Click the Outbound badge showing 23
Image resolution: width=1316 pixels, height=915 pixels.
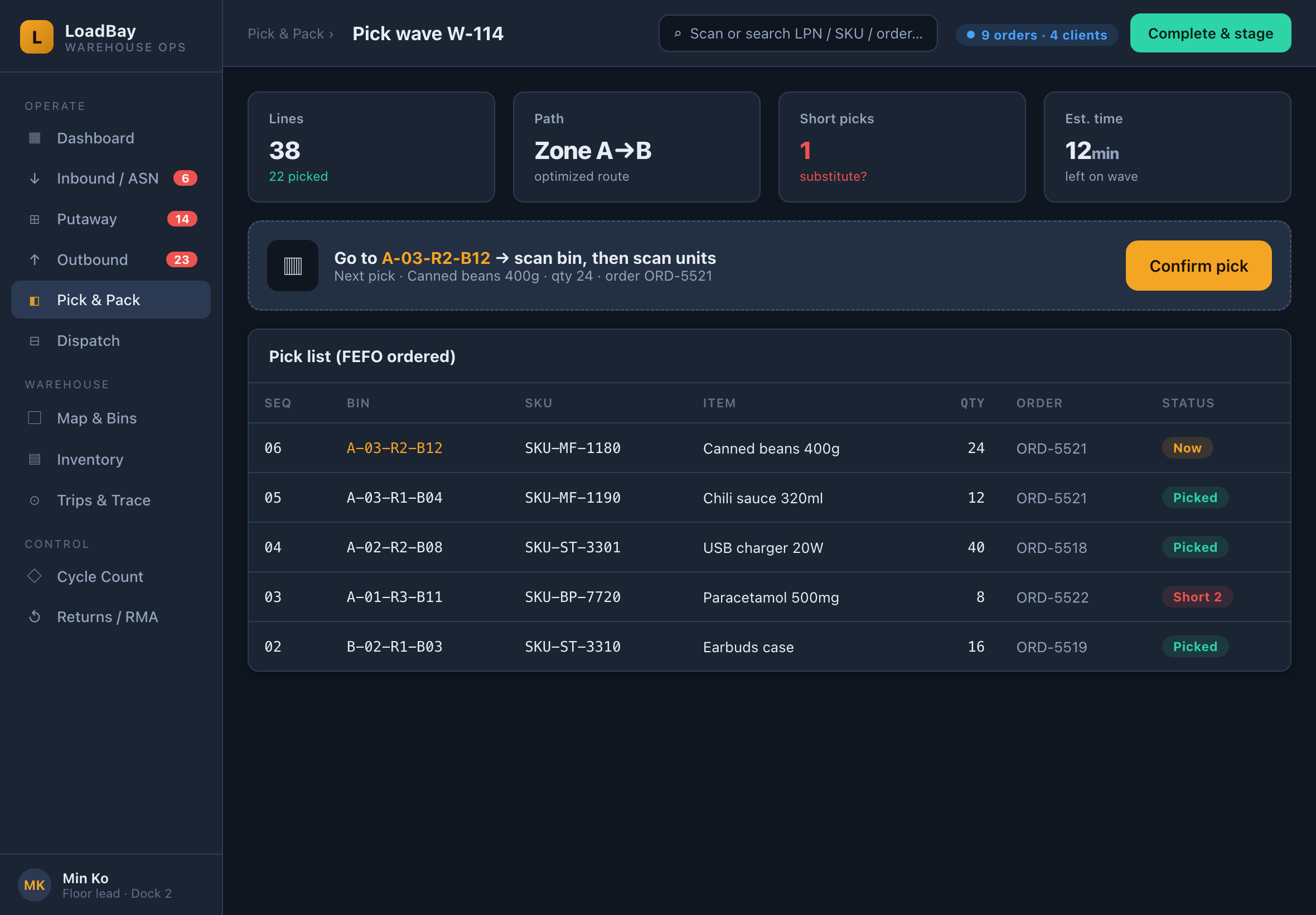coord(182,259)
